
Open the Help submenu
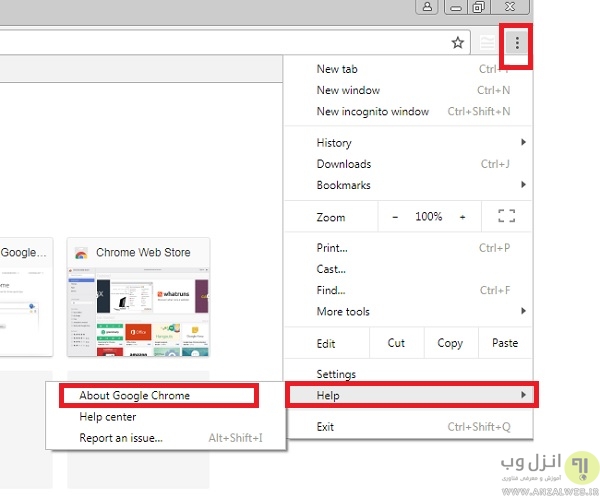pos(410,395)
